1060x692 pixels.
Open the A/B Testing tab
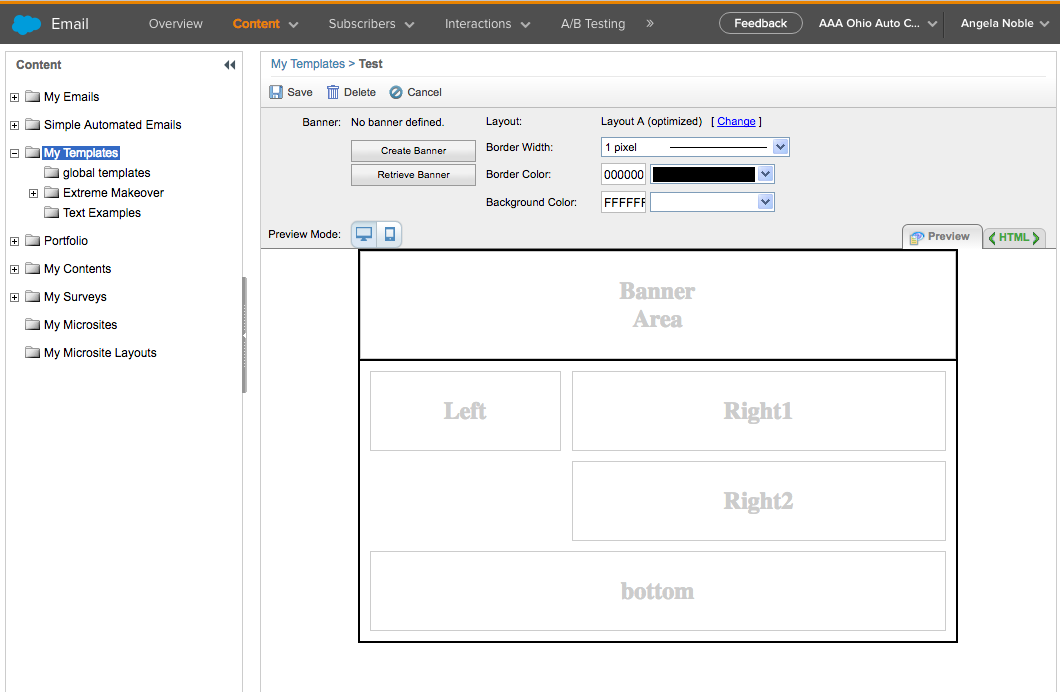pyautogui.click(x=593, y=24)
